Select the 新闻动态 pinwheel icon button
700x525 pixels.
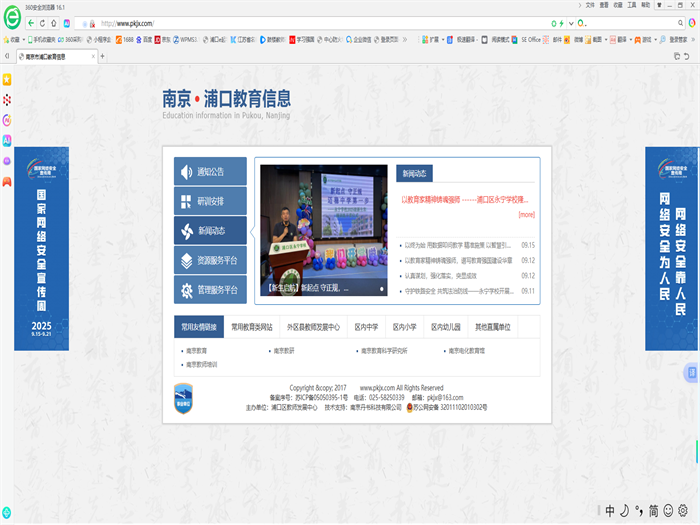(x=186, y=231)
